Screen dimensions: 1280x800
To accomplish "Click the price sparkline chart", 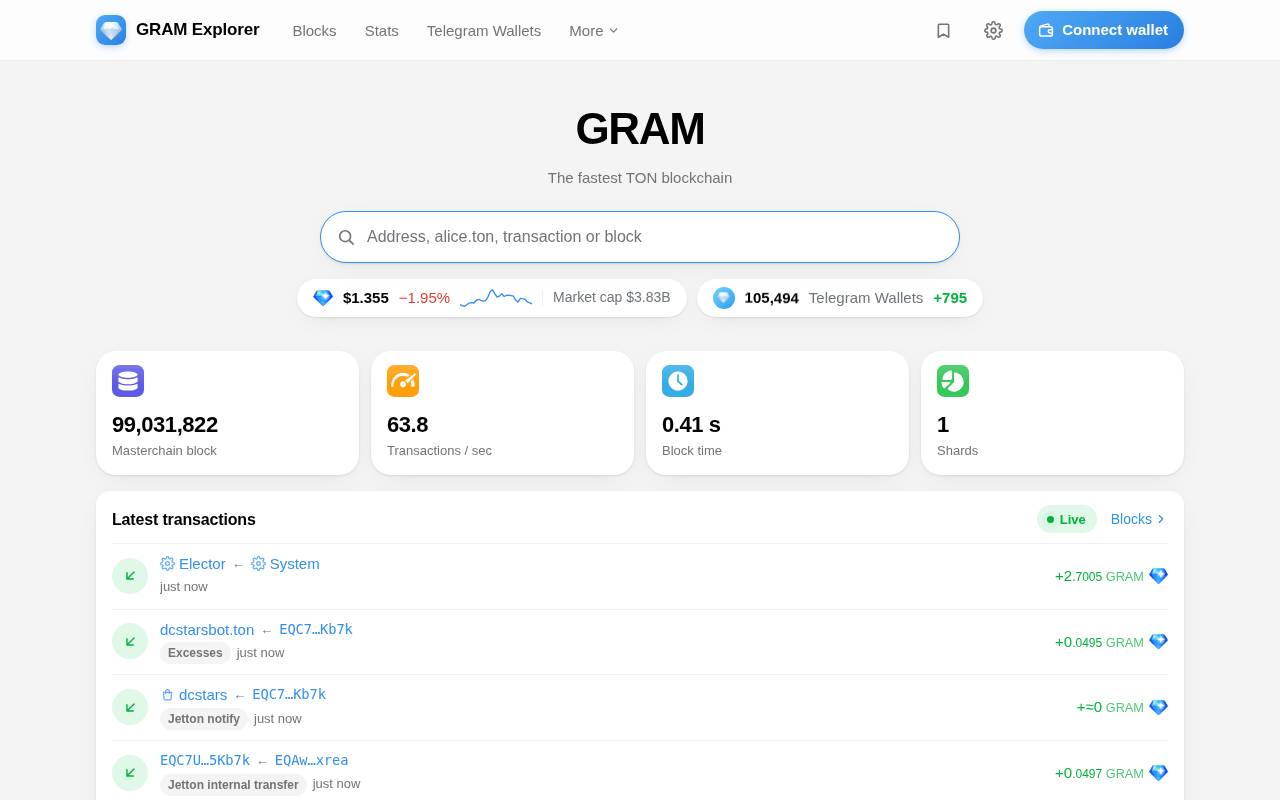I will pyautogui.click(x=496, y=298).
